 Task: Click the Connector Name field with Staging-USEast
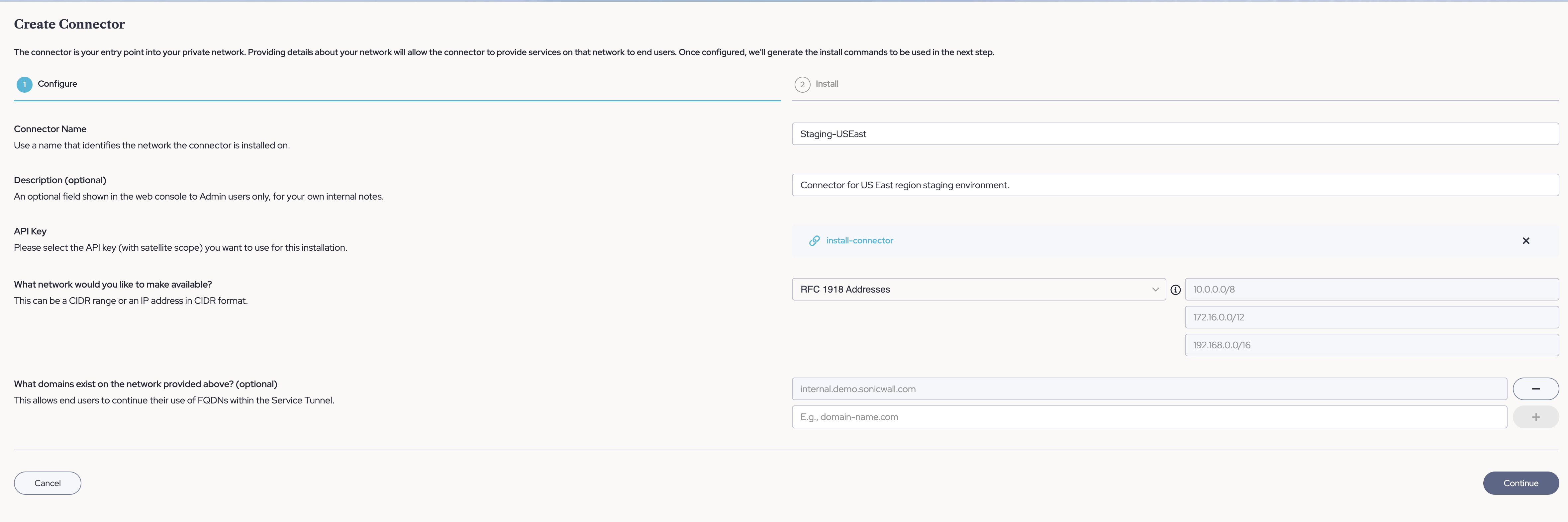click(x=1174, y=134)
